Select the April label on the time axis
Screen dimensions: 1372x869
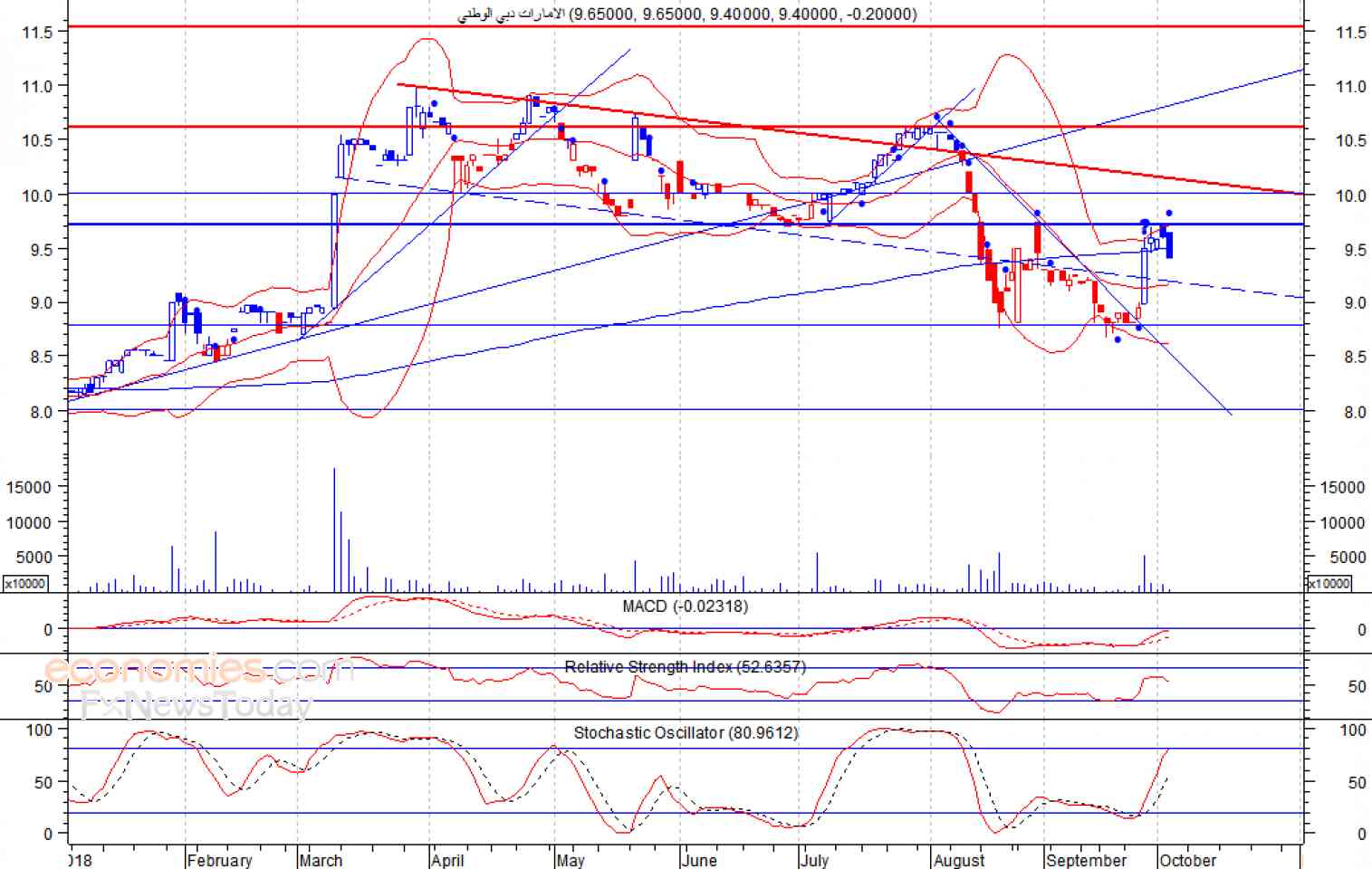(447, 860)
